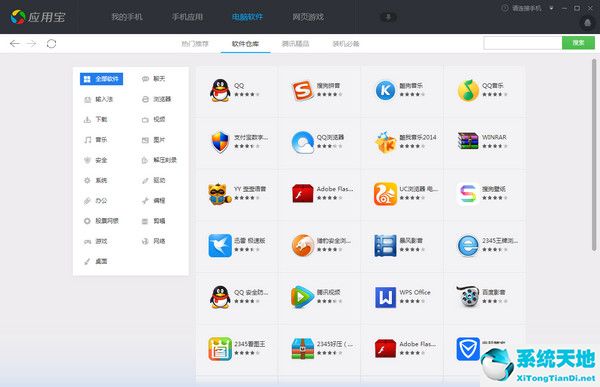Open the QQ app card
Screen dimensions: 600x387
236,90
